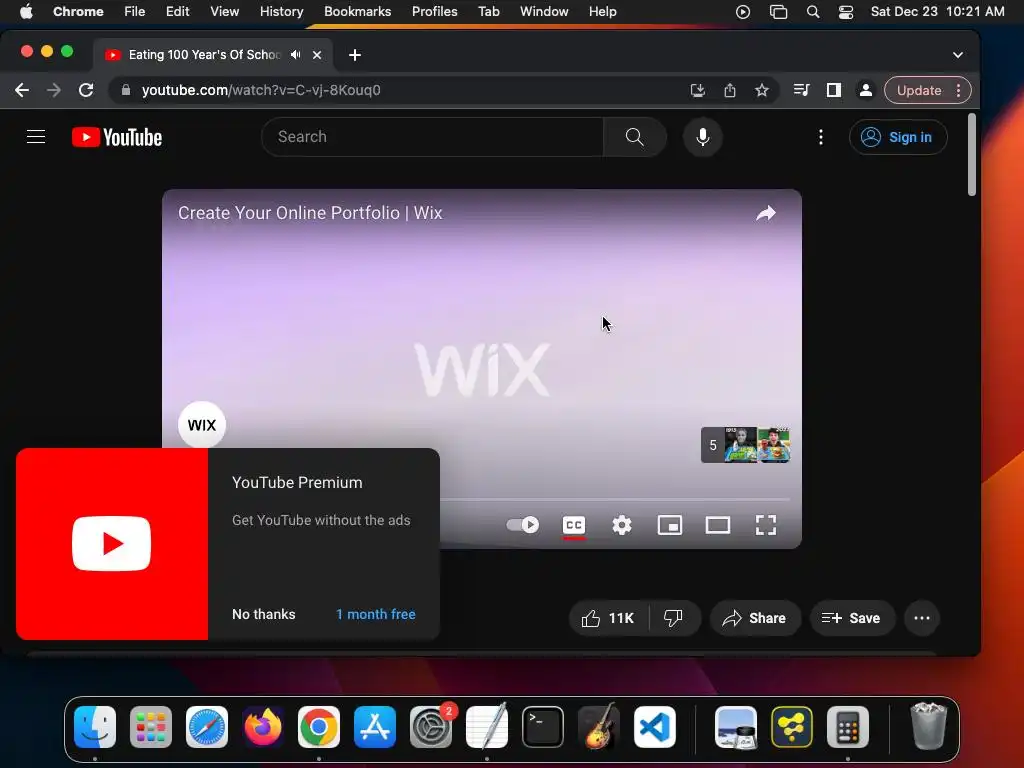The image size is (1024, 768).
Task: Open media controls in Chrome toolbar
Action: (x=801, y=90)
